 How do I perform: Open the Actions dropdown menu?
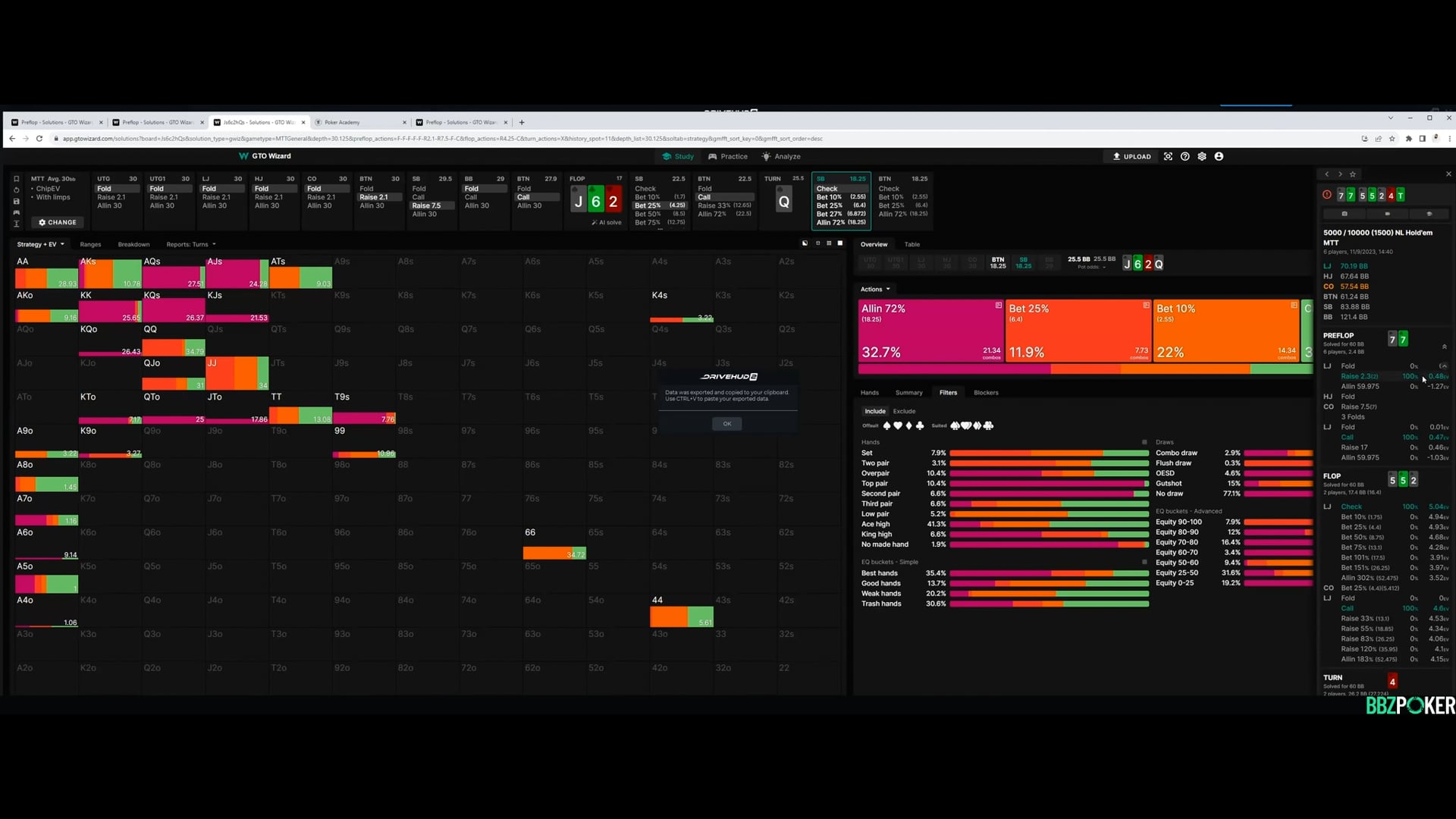pos(874,289)
